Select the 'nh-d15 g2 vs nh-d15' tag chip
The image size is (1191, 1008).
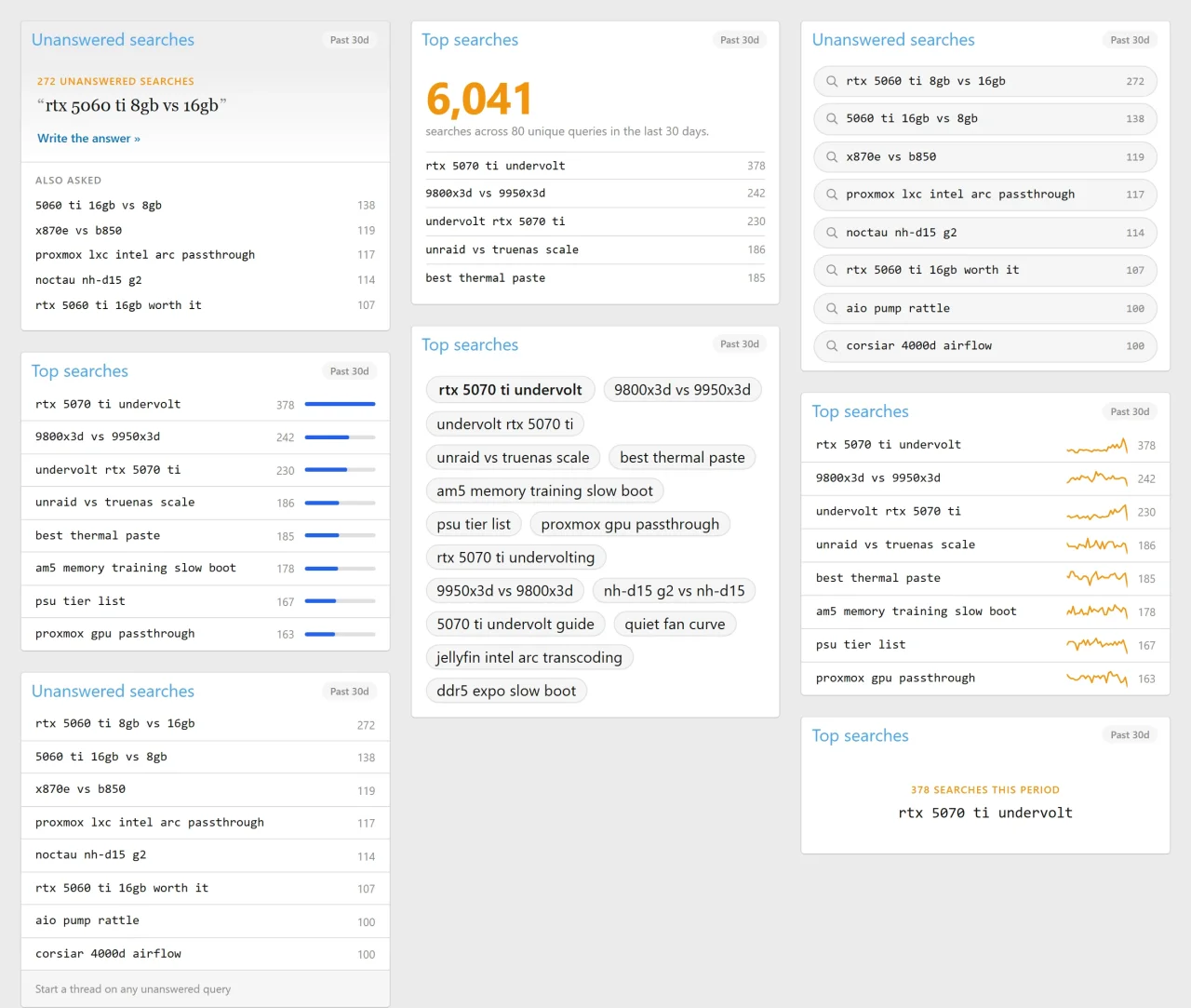pos(674,591)
